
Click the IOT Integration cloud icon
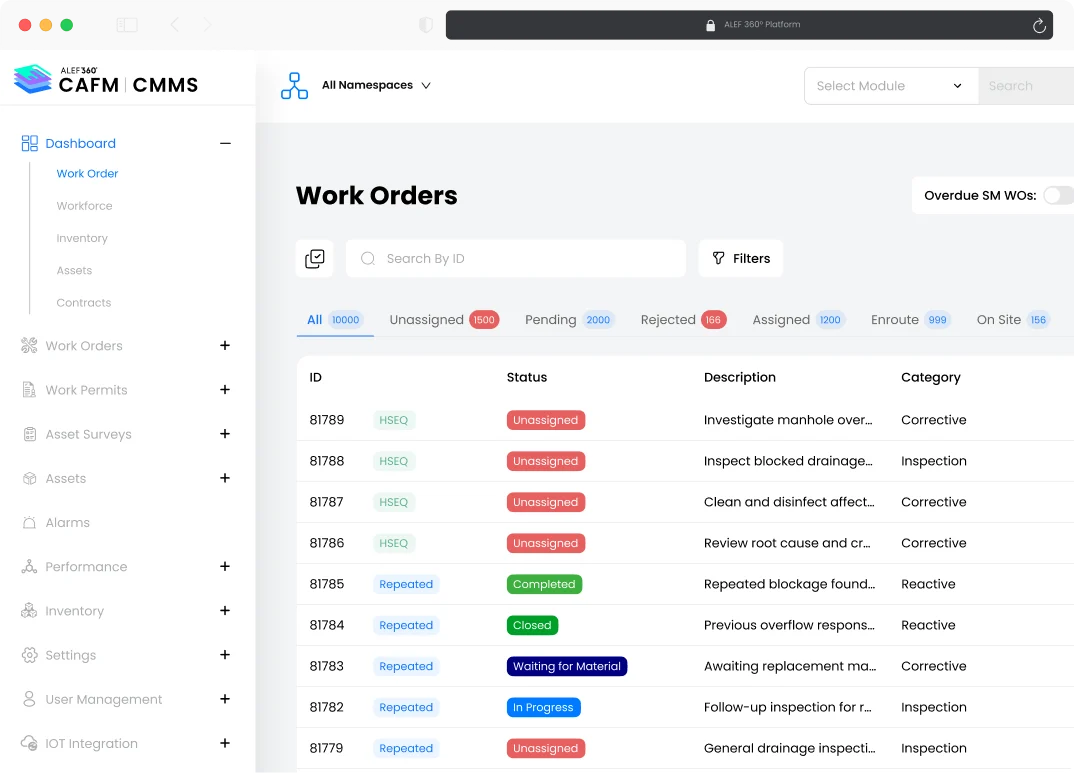29,744
